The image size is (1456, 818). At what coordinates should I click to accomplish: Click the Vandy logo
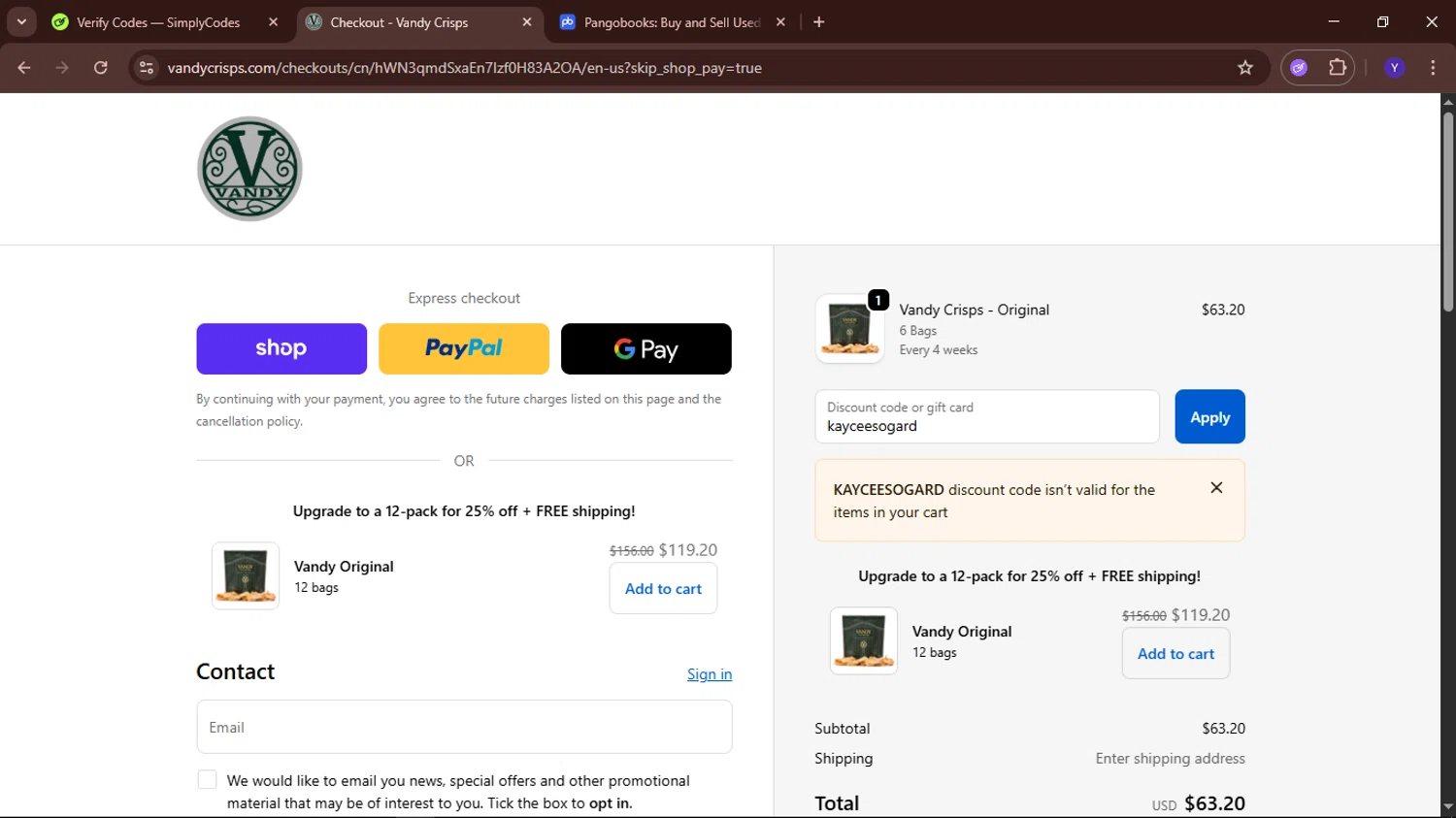click(249, 169)
